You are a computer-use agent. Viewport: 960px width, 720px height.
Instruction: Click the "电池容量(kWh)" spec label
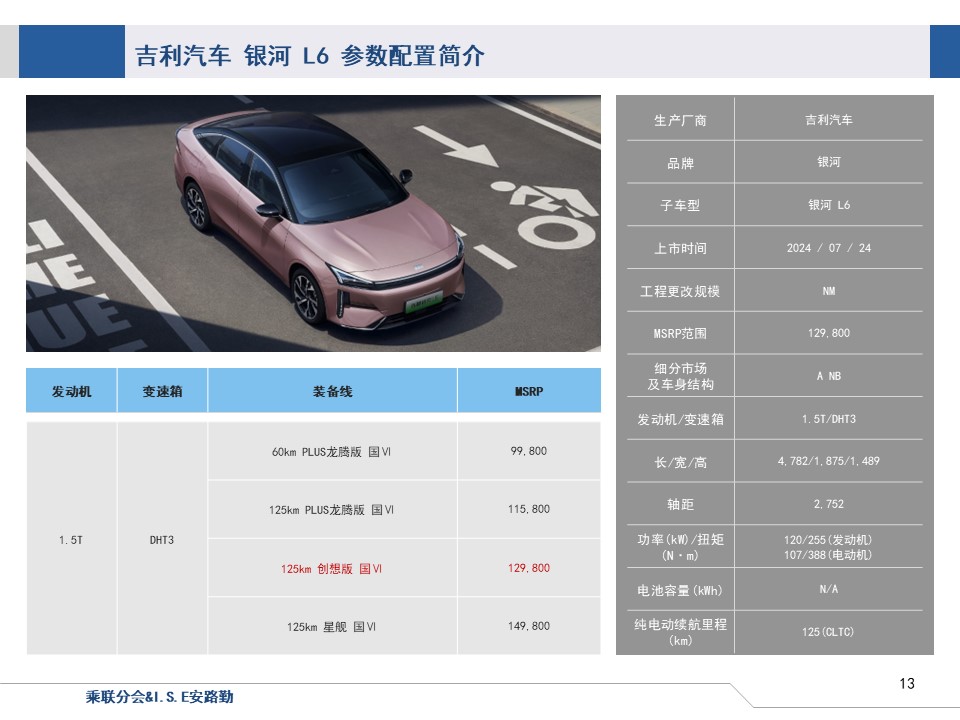point(680,590)
